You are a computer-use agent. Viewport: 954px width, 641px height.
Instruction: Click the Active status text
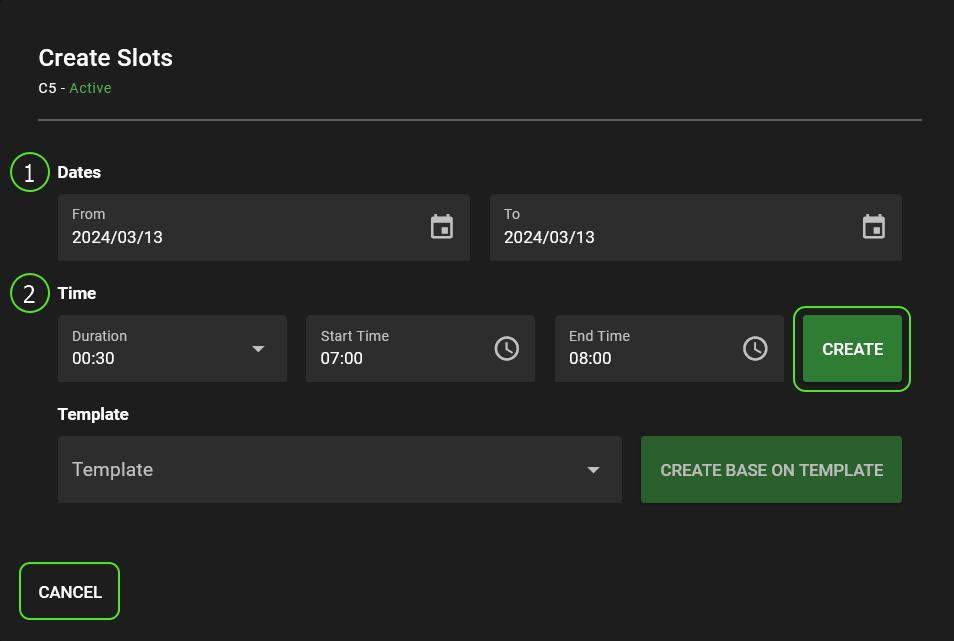pyautogui.click(x=90, y=88)
